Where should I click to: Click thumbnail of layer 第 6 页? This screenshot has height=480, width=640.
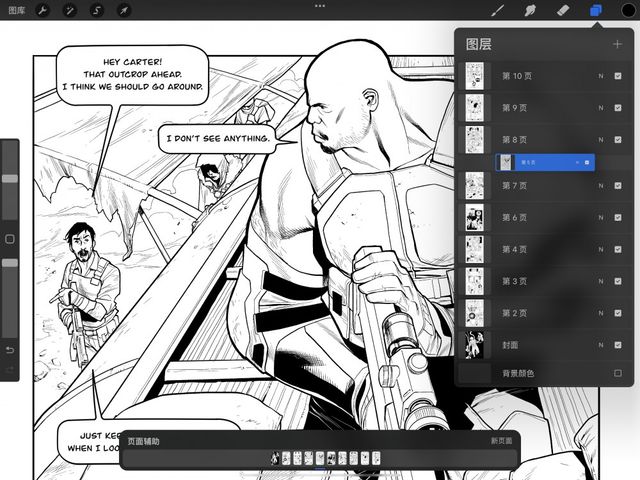[x=475, y=218]
